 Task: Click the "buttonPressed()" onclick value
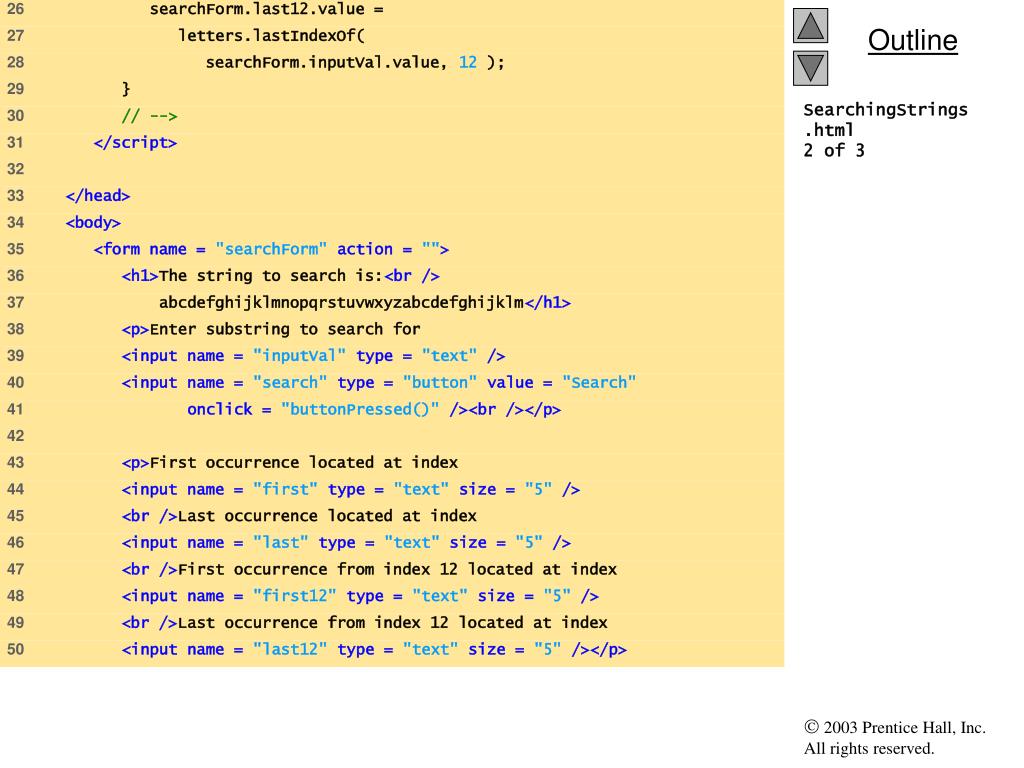coord(360,409)
